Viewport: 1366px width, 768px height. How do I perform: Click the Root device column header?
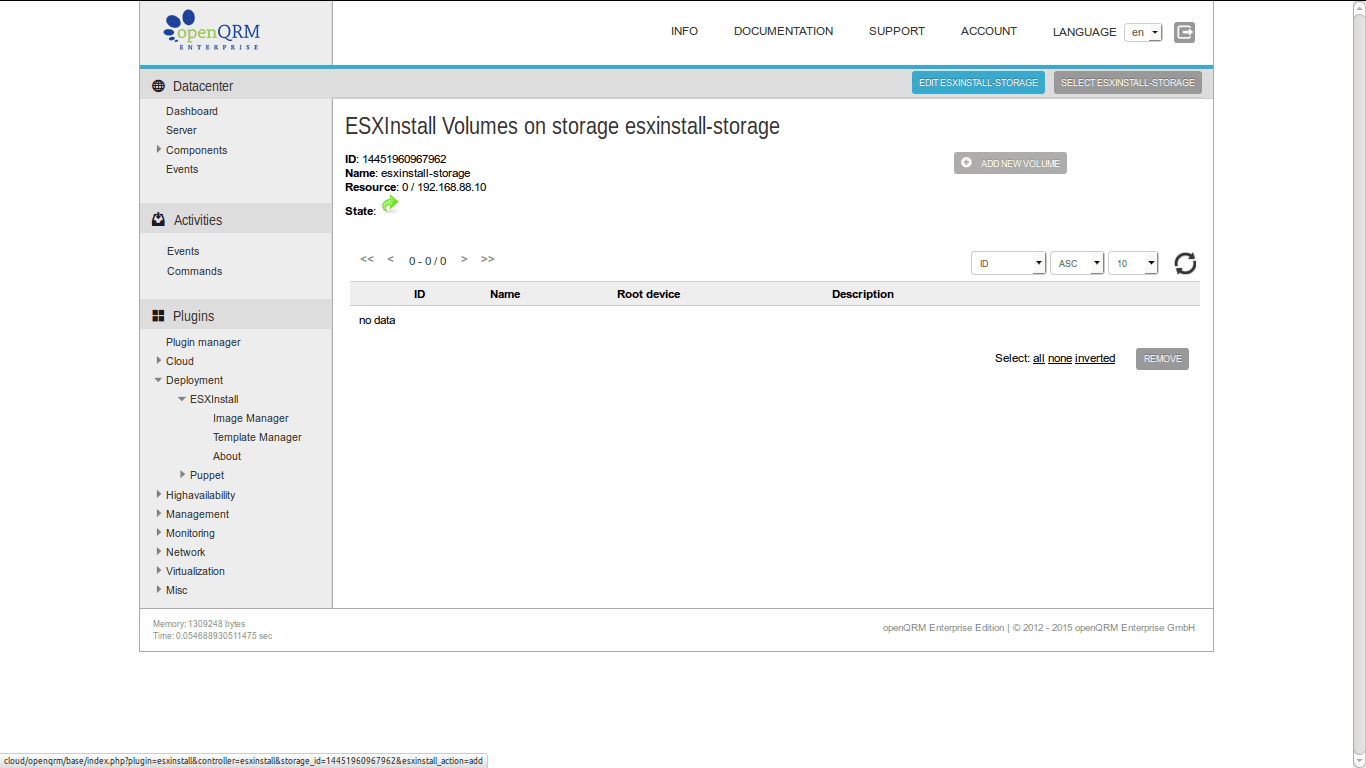pyautogui.click(x=648, y=294)
